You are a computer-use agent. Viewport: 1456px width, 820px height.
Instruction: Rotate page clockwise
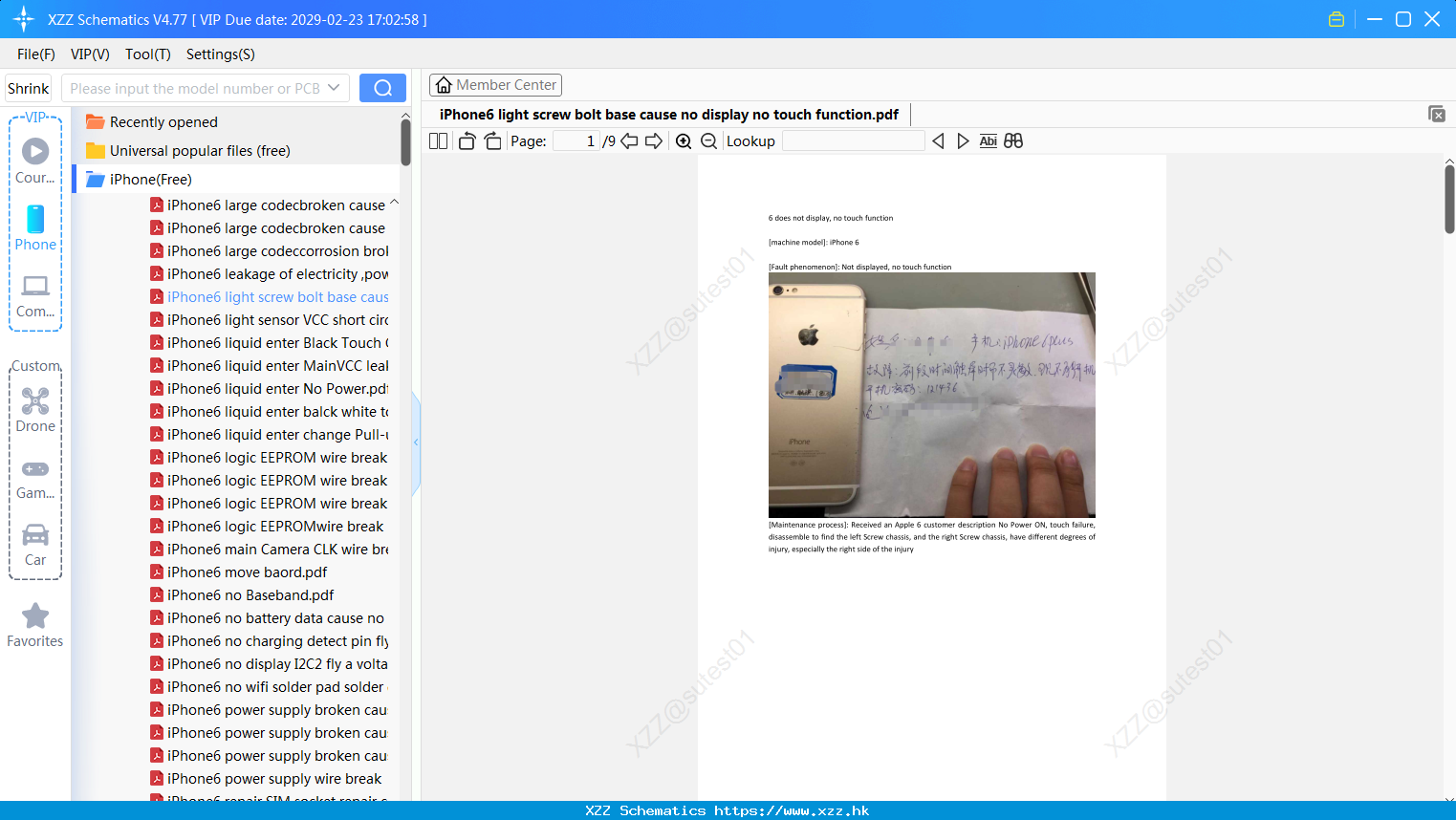click(x=492, y=140)
